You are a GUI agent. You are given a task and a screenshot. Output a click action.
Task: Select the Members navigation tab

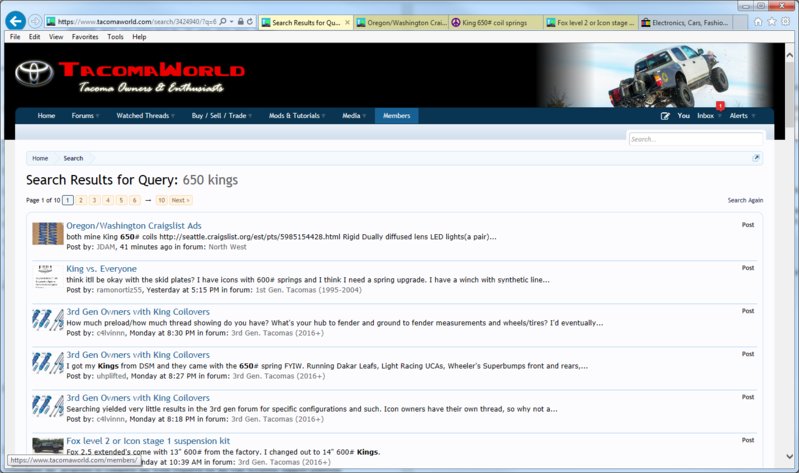(x=396, y=116)
